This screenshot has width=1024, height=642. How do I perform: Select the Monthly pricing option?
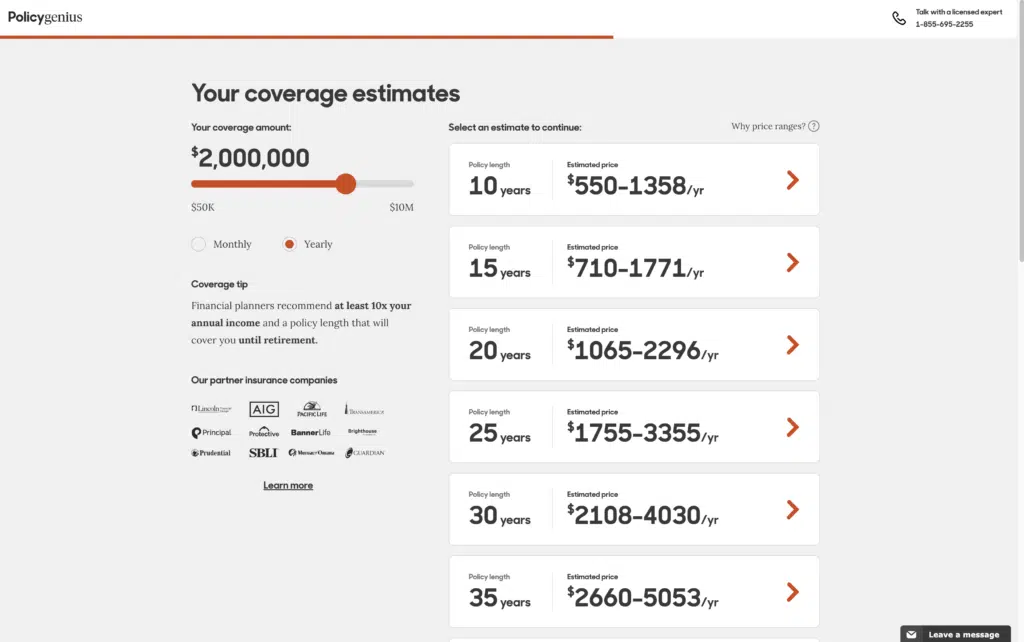pos(199,244)
